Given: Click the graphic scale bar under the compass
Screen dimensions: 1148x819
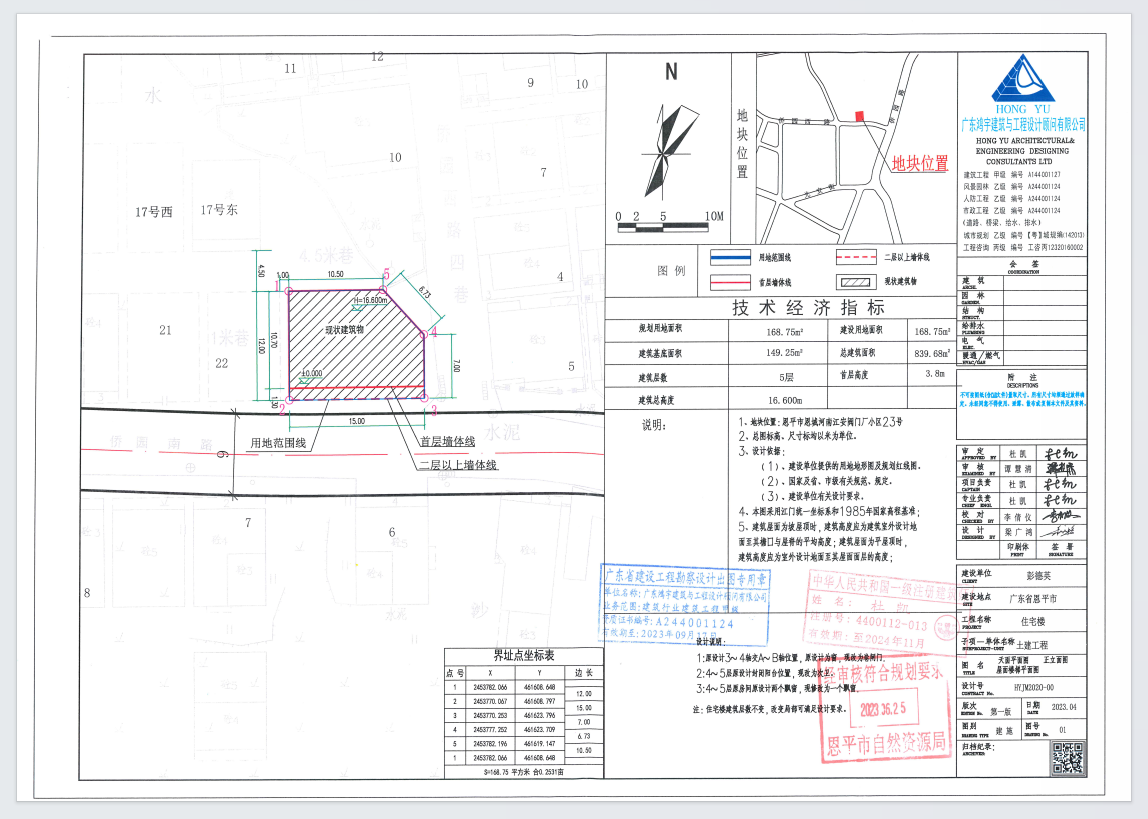Looking at the screenshot, I should [x=665, y=228].
